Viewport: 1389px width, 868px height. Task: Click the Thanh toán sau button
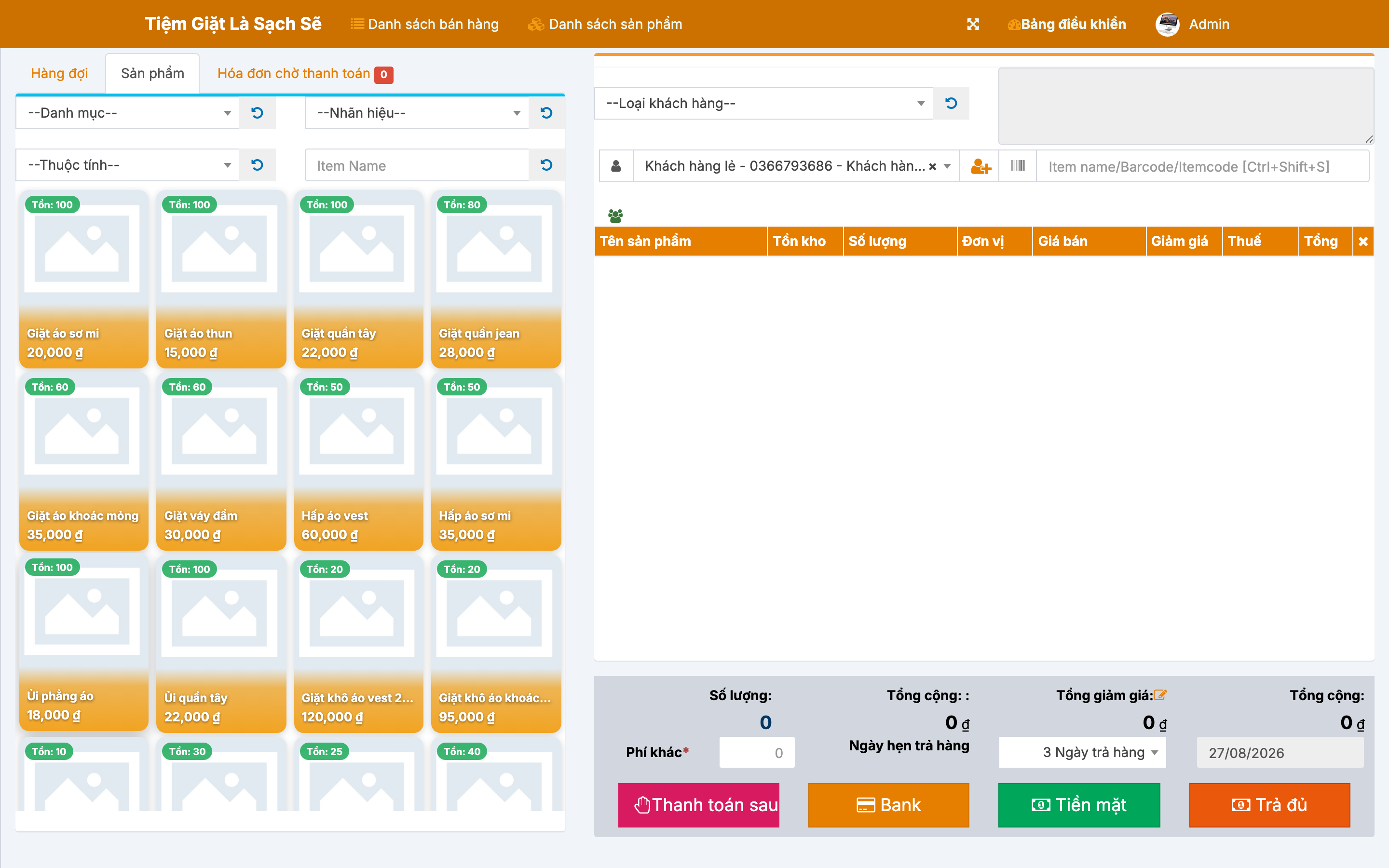coord(698,805)
